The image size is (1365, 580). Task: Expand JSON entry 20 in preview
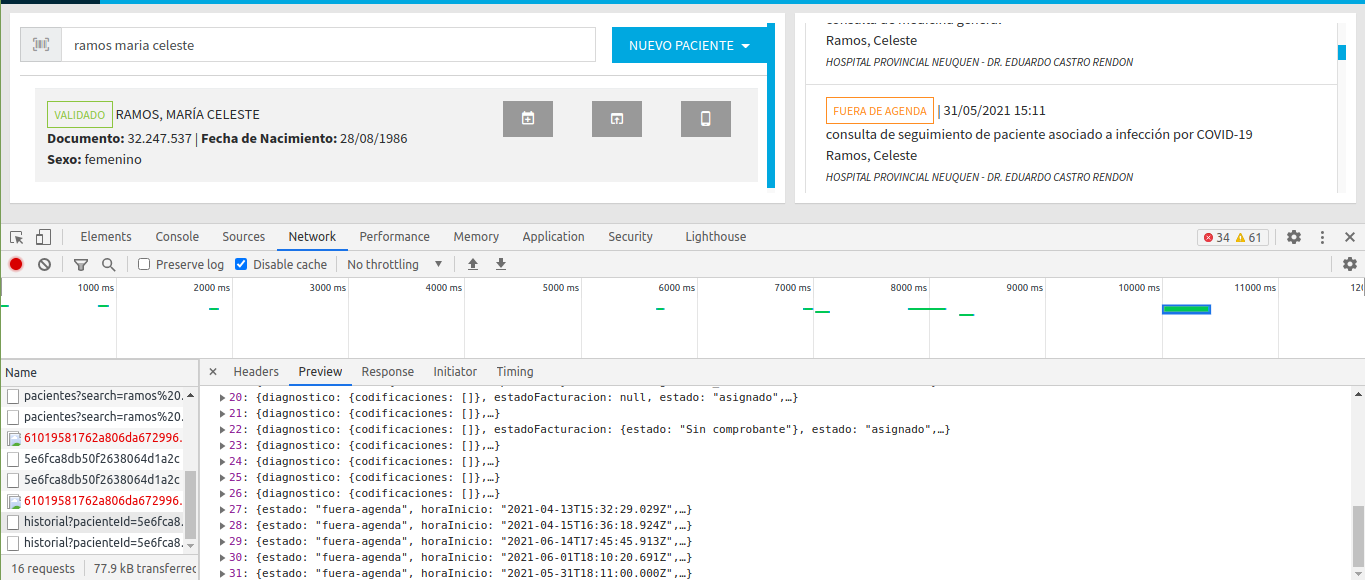click(222, 398)
